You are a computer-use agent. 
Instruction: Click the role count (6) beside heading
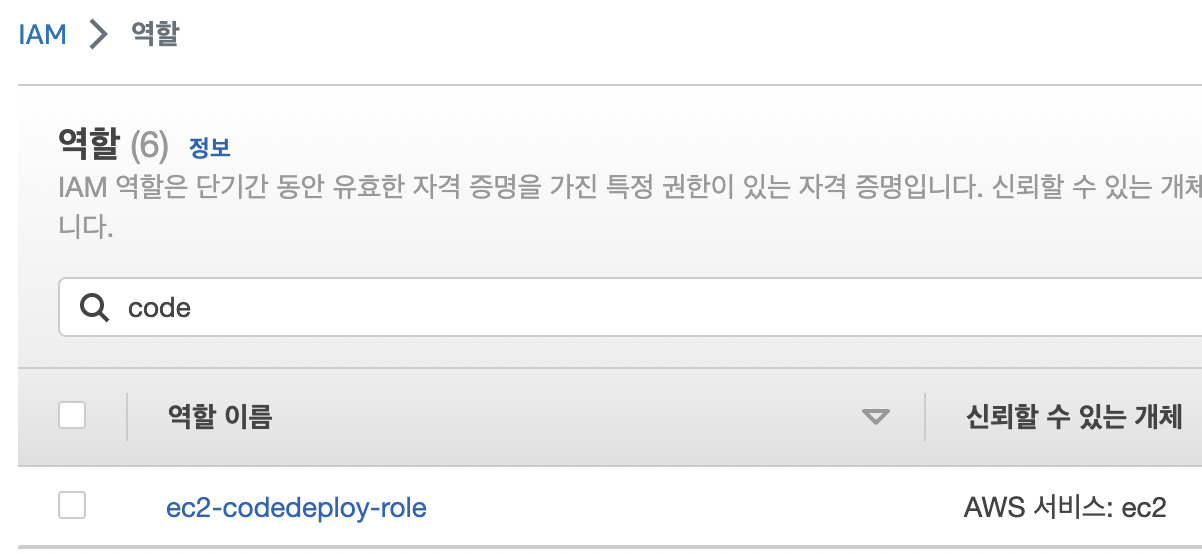tap(150, 147)
